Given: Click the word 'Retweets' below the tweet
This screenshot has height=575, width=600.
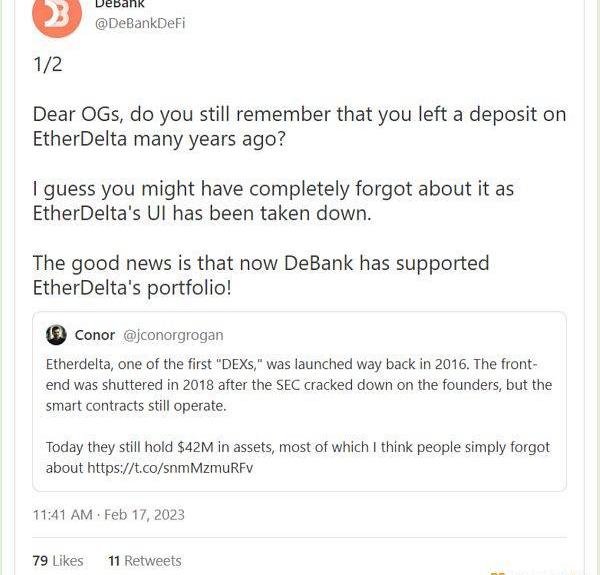Looking at the screenshot, I should click(153, 561).
